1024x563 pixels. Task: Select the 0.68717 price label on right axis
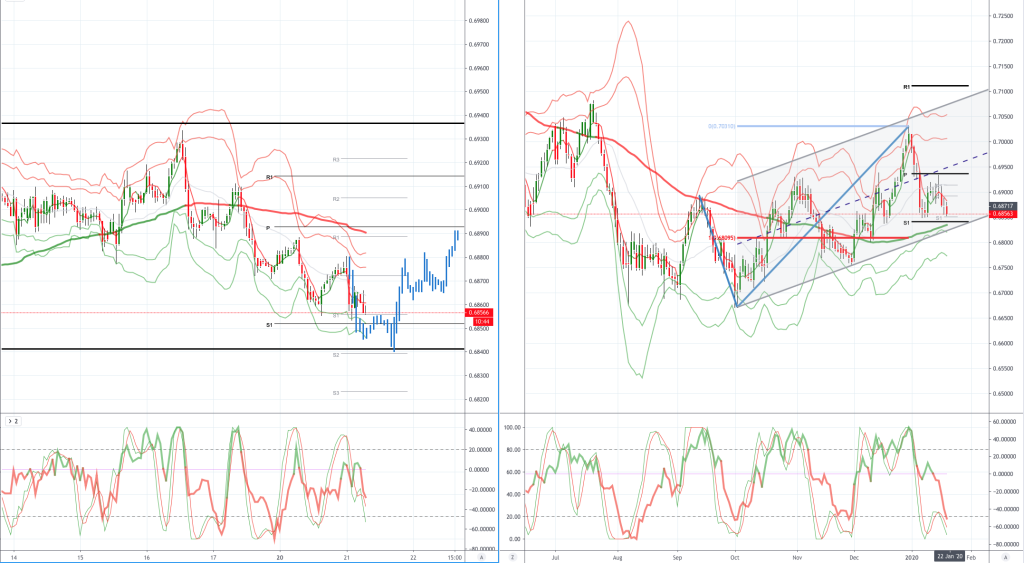[1002, 206]
